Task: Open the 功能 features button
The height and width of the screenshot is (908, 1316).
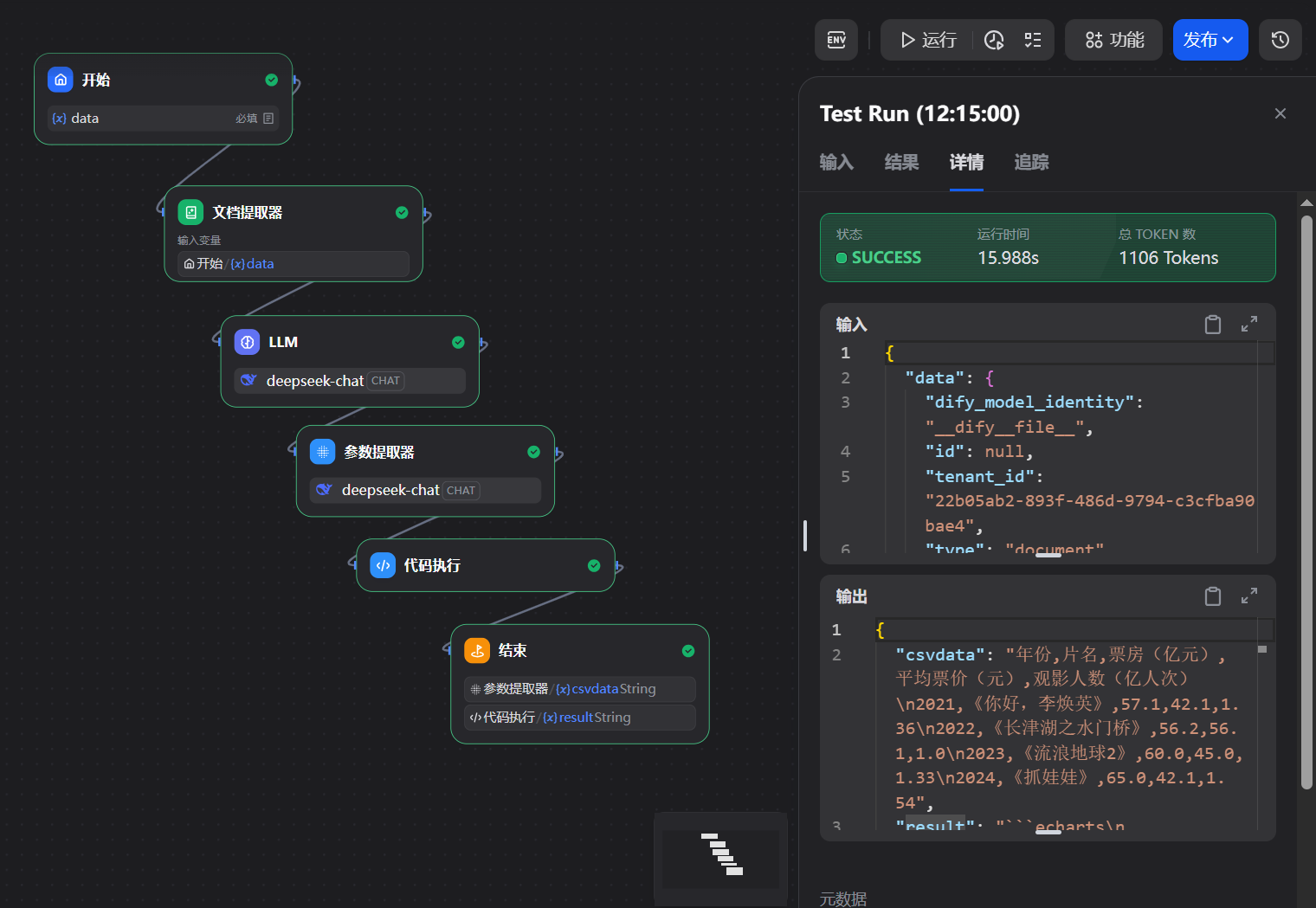Action: click(1114, 40)
